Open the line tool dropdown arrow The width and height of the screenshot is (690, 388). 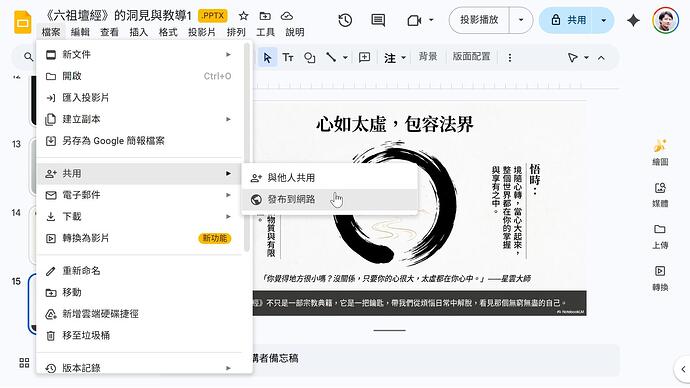tap(345, 58)
